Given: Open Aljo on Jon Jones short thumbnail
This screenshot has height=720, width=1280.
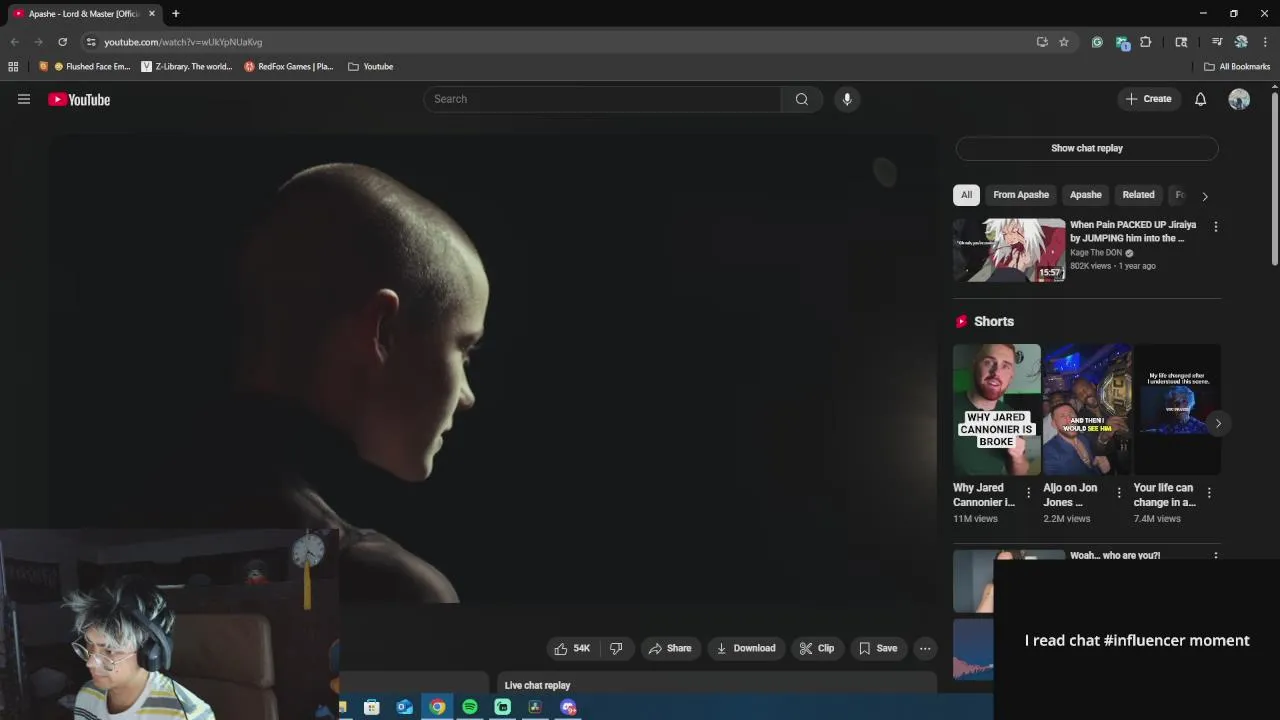Looking at the screenshot, I should coord(1087,409).
